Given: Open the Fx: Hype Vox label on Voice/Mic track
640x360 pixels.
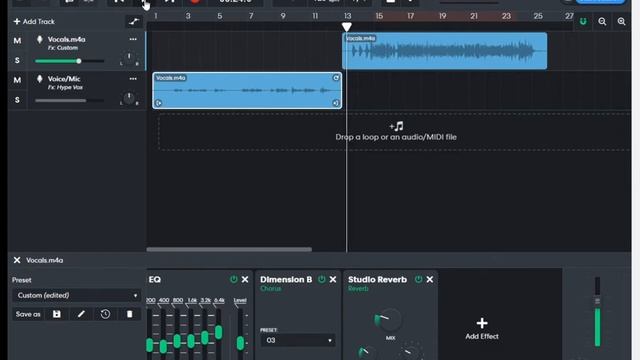Looking at the screenshot, I should (65, 87).
